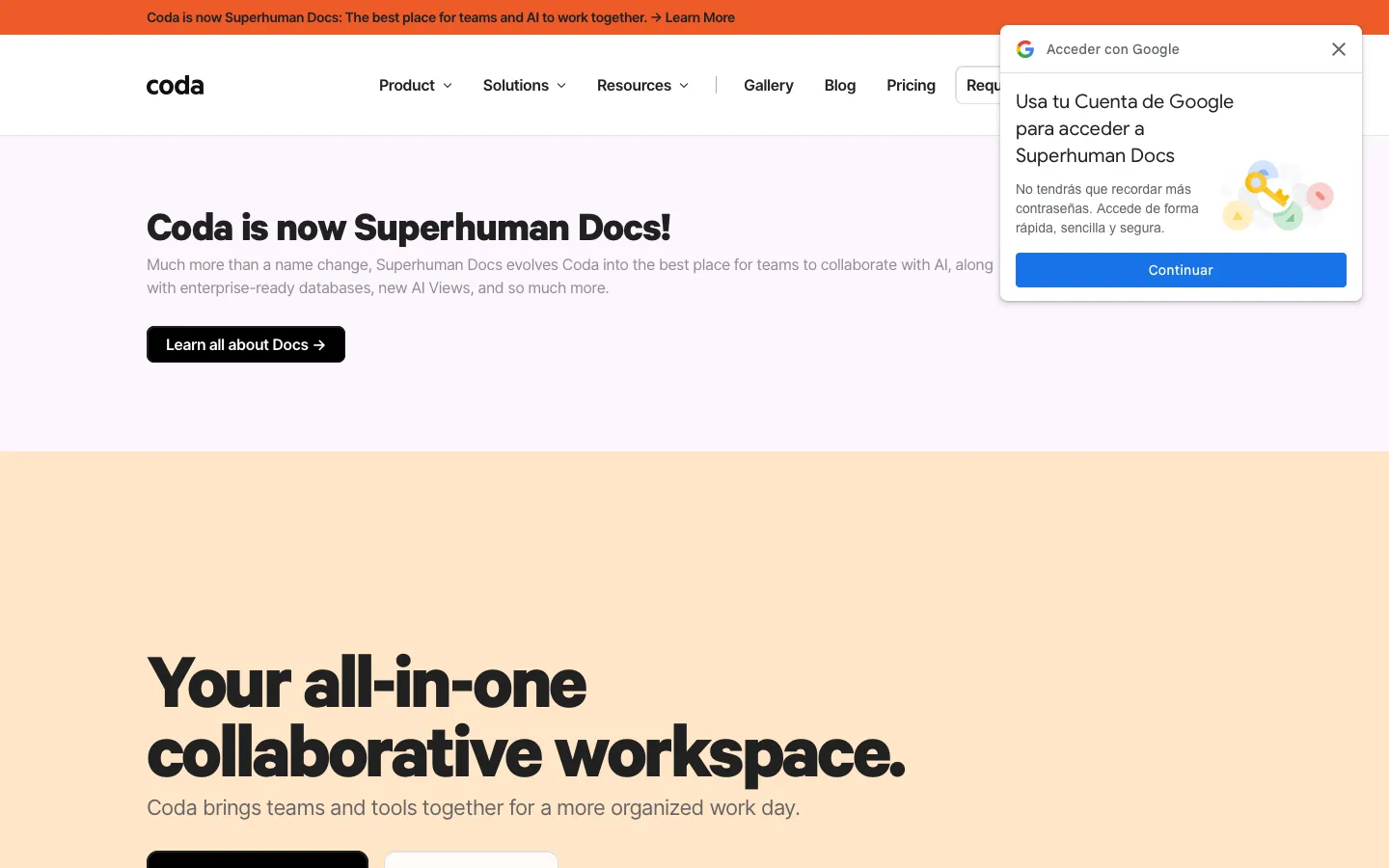
Task: Close the Google sign-in popup
Action: (x=1338, y=49)
